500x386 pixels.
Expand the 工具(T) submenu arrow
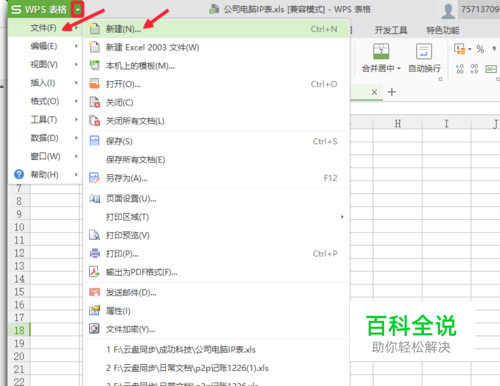coord(76,119)
